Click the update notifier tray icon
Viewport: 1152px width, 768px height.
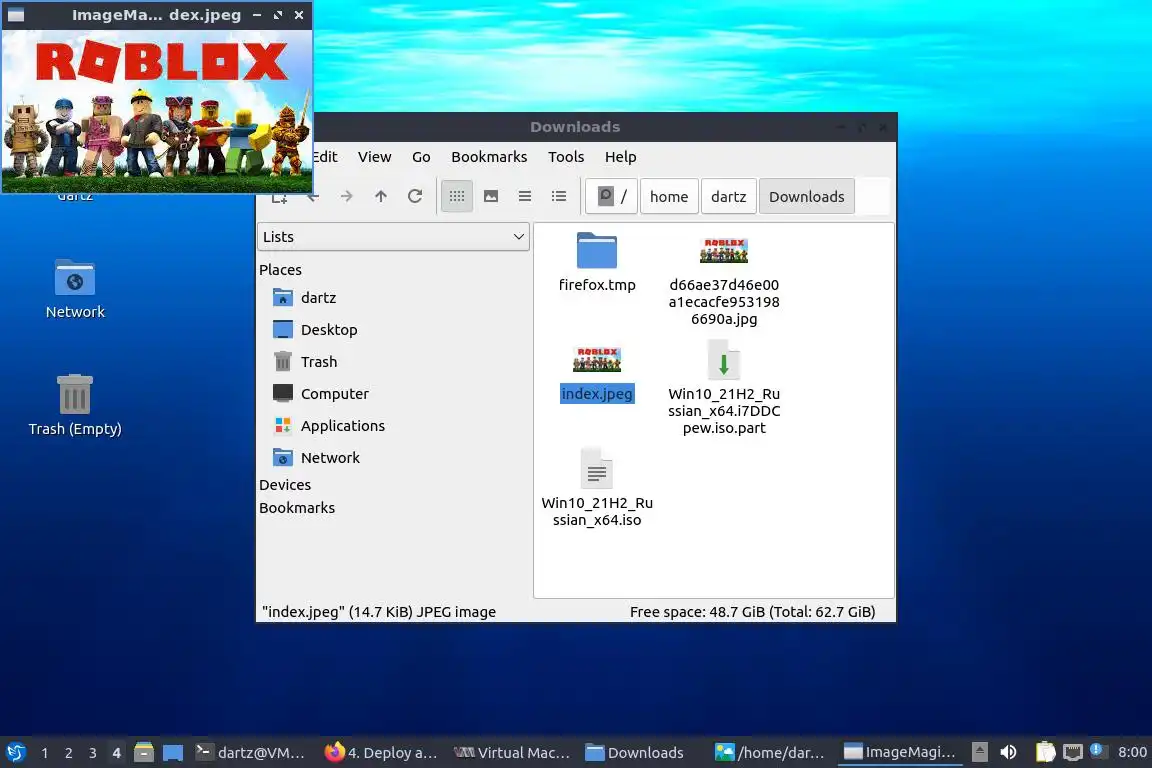click(1097, 750)
